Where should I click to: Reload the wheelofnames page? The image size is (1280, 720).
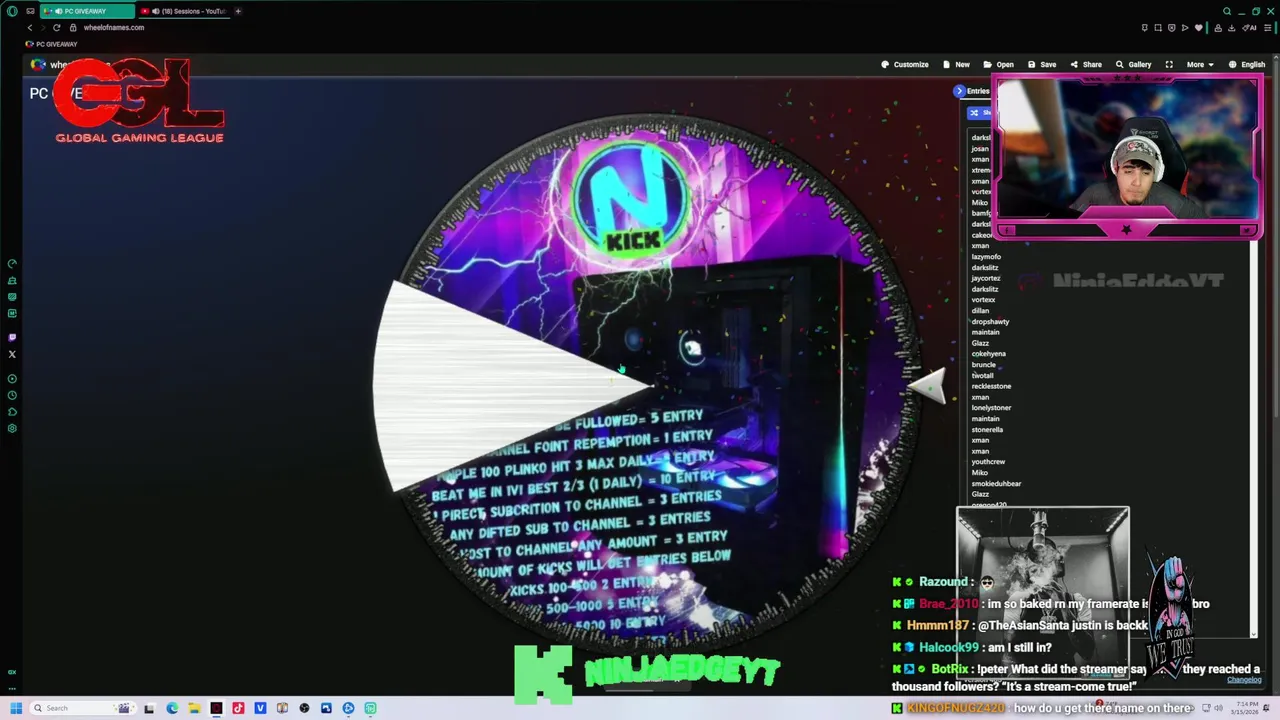coord(56,27)
